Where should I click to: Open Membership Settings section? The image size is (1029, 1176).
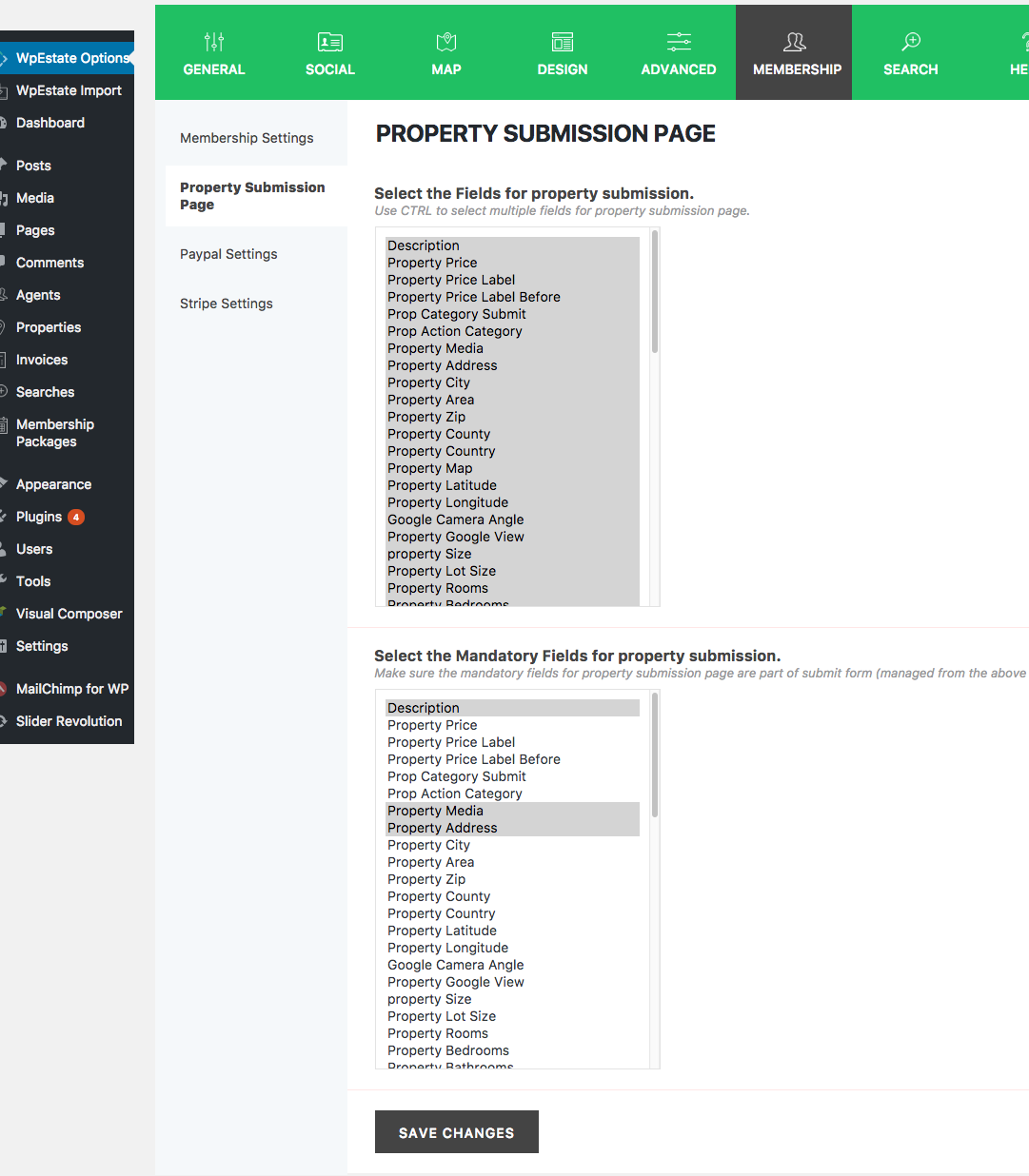247,138
